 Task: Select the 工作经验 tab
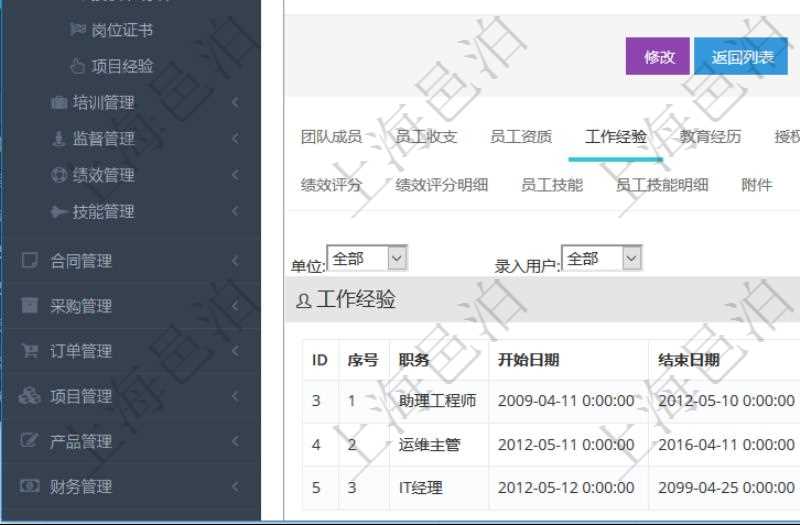coord(616,137)
